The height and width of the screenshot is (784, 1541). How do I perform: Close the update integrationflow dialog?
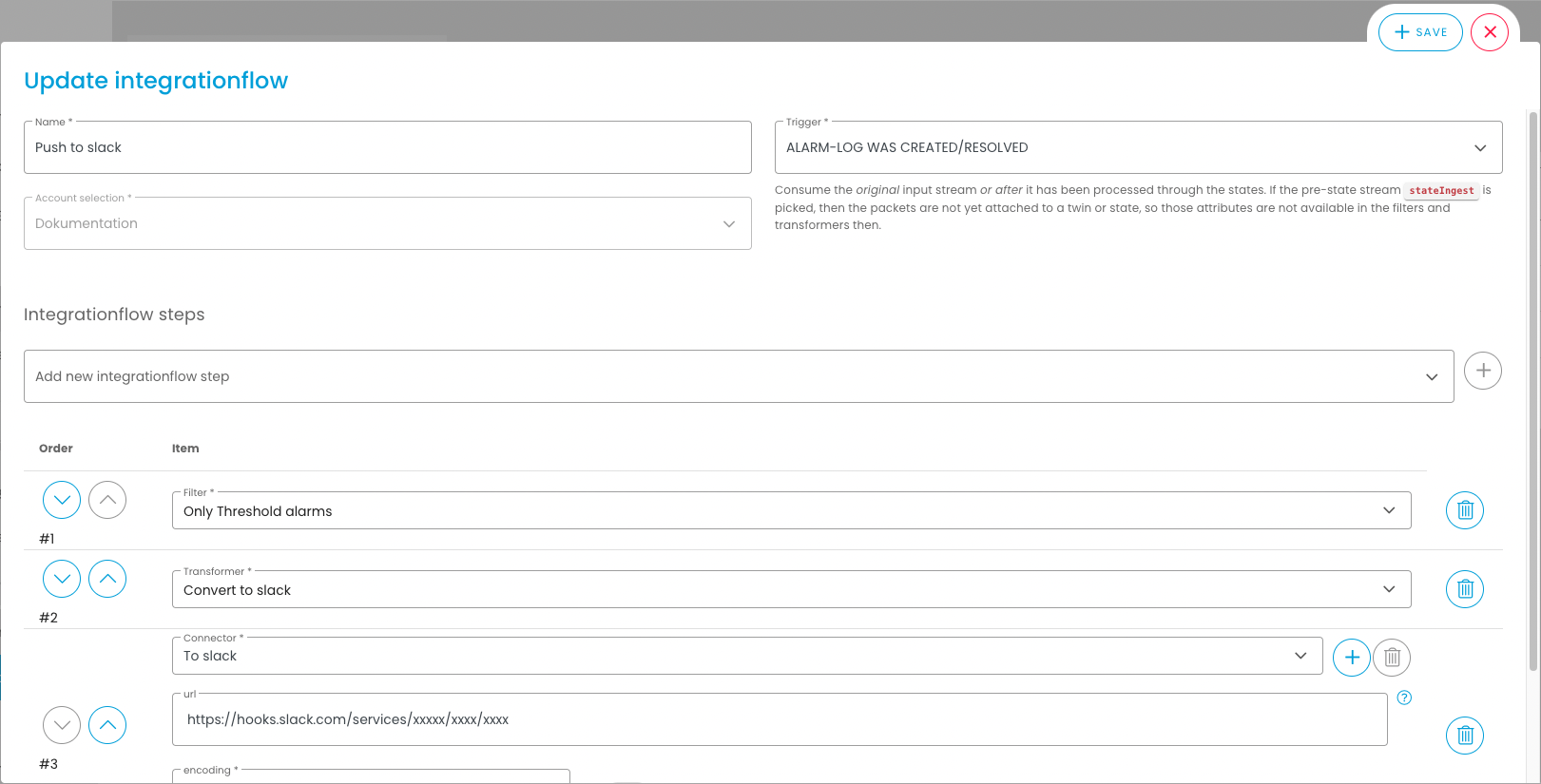(1489, 32)
